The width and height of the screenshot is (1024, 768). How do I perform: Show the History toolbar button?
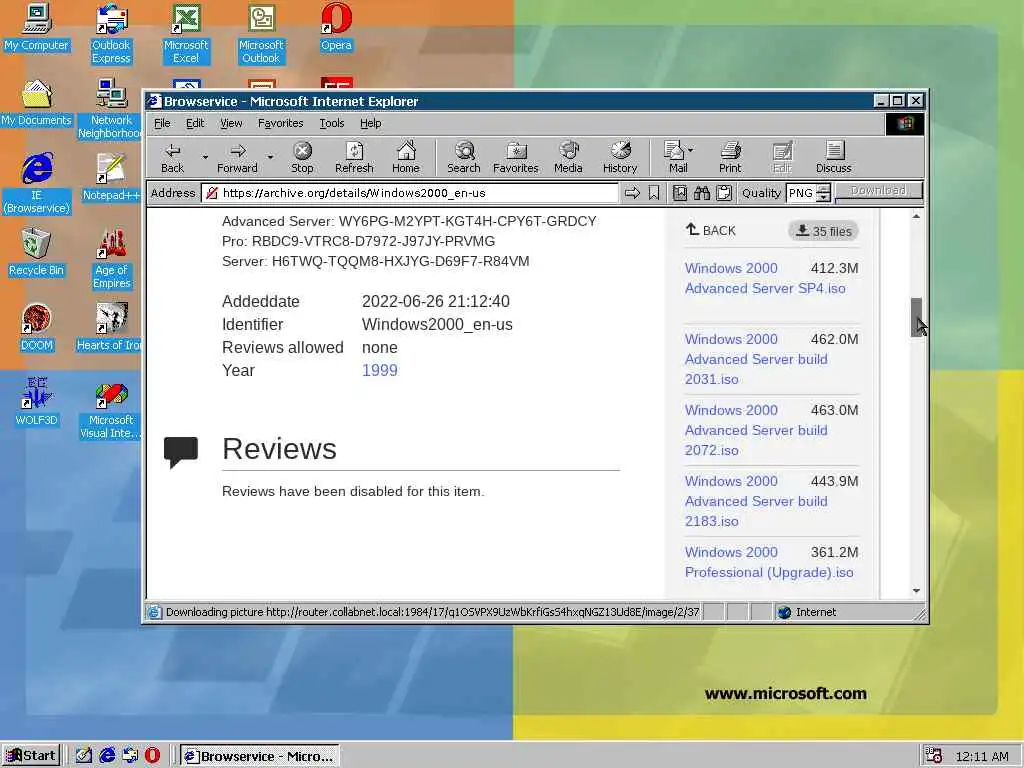(620, 157)
